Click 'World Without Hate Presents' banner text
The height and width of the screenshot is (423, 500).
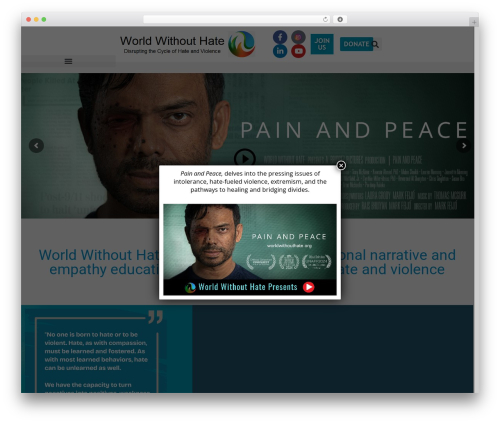coord(248,287)
